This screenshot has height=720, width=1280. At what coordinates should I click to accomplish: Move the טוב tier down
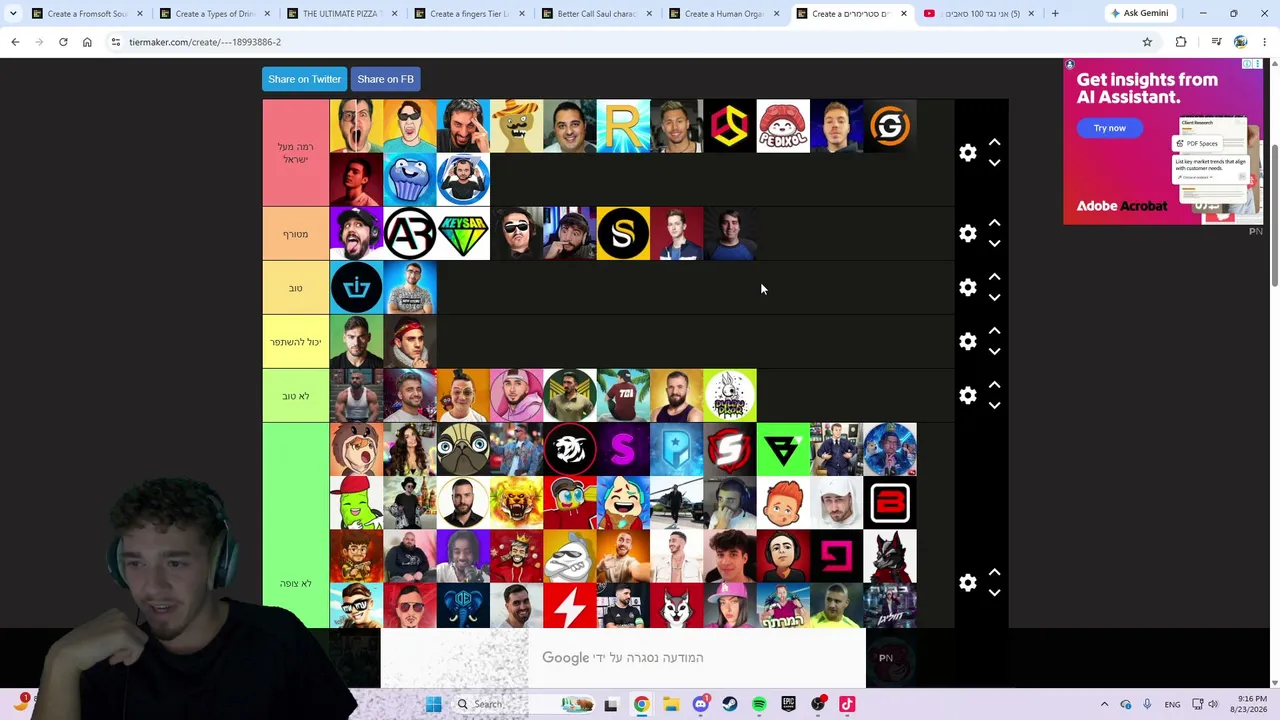tap(994, 297)
